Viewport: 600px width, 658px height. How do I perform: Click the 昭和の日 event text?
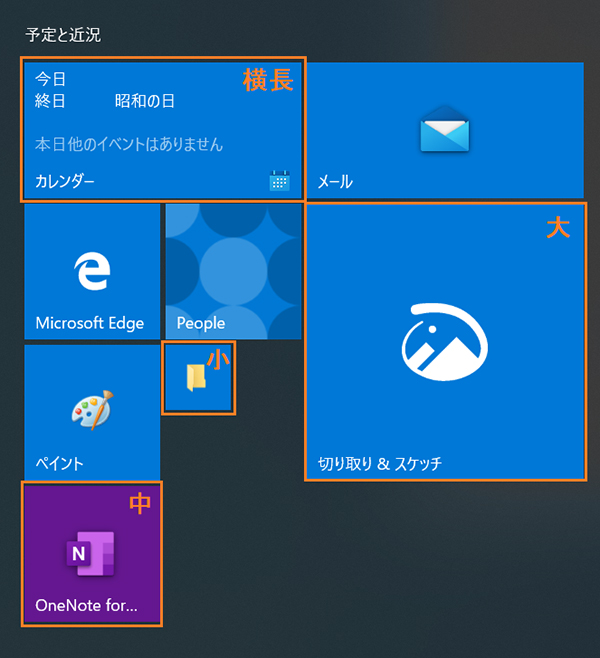click(x=145, y=101)
